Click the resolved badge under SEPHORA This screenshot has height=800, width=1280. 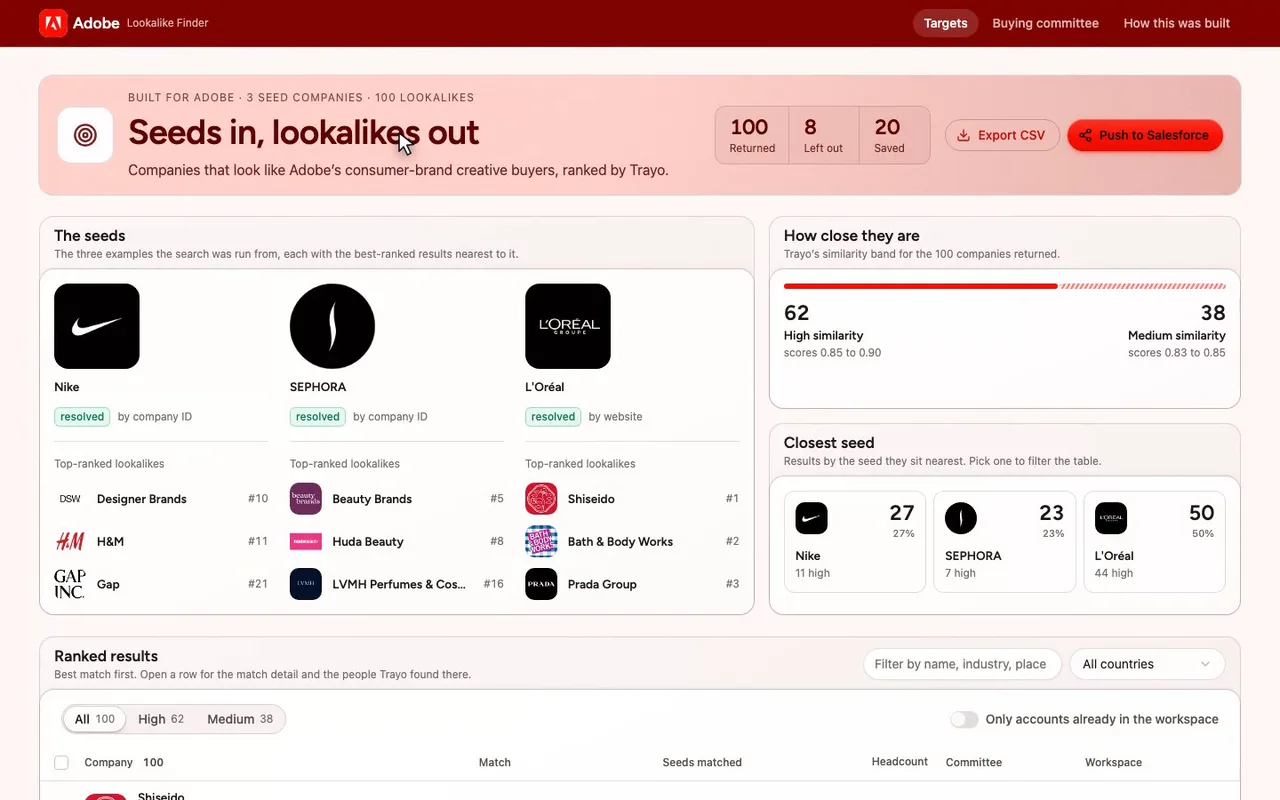click(318, 417)
